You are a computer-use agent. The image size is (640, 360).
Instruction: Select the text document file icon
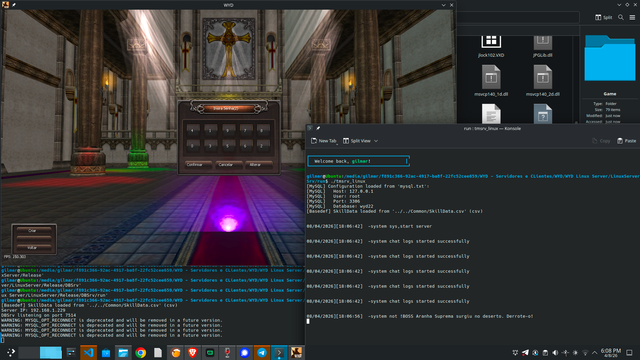coord(491,113)
